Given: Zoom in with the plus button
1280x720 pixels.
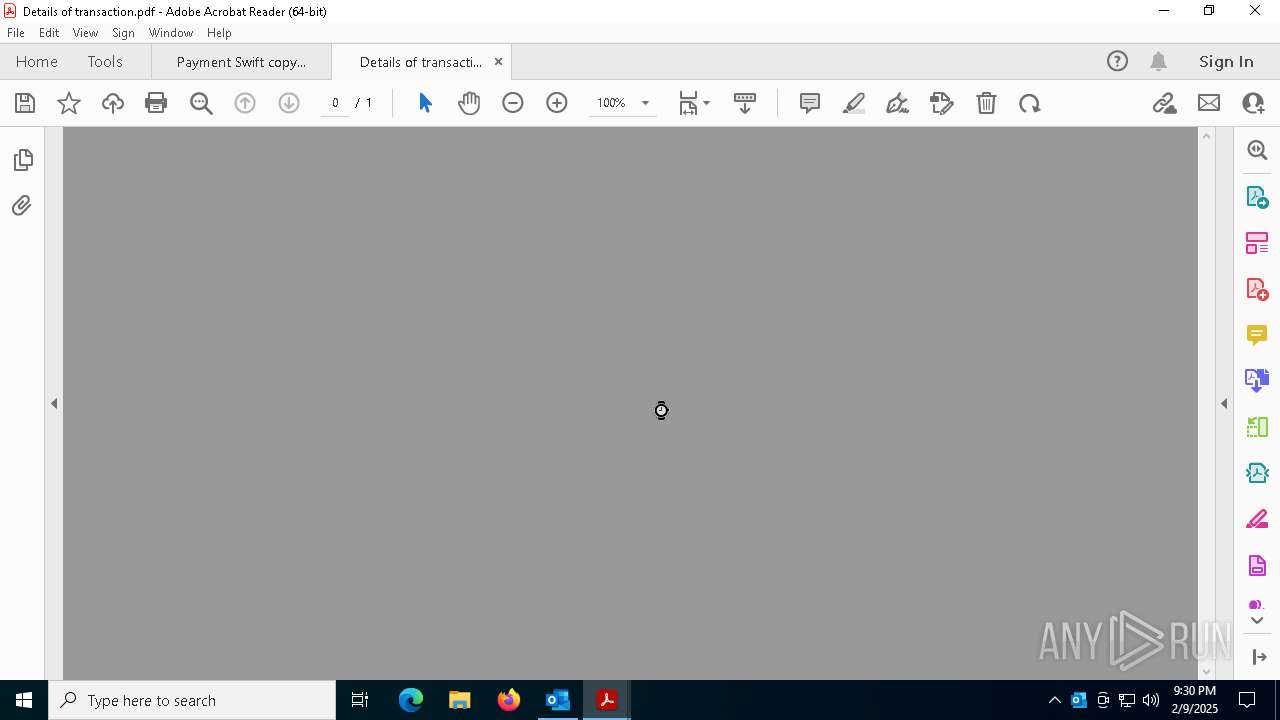Looking at the screenshot, I should 557,103.
